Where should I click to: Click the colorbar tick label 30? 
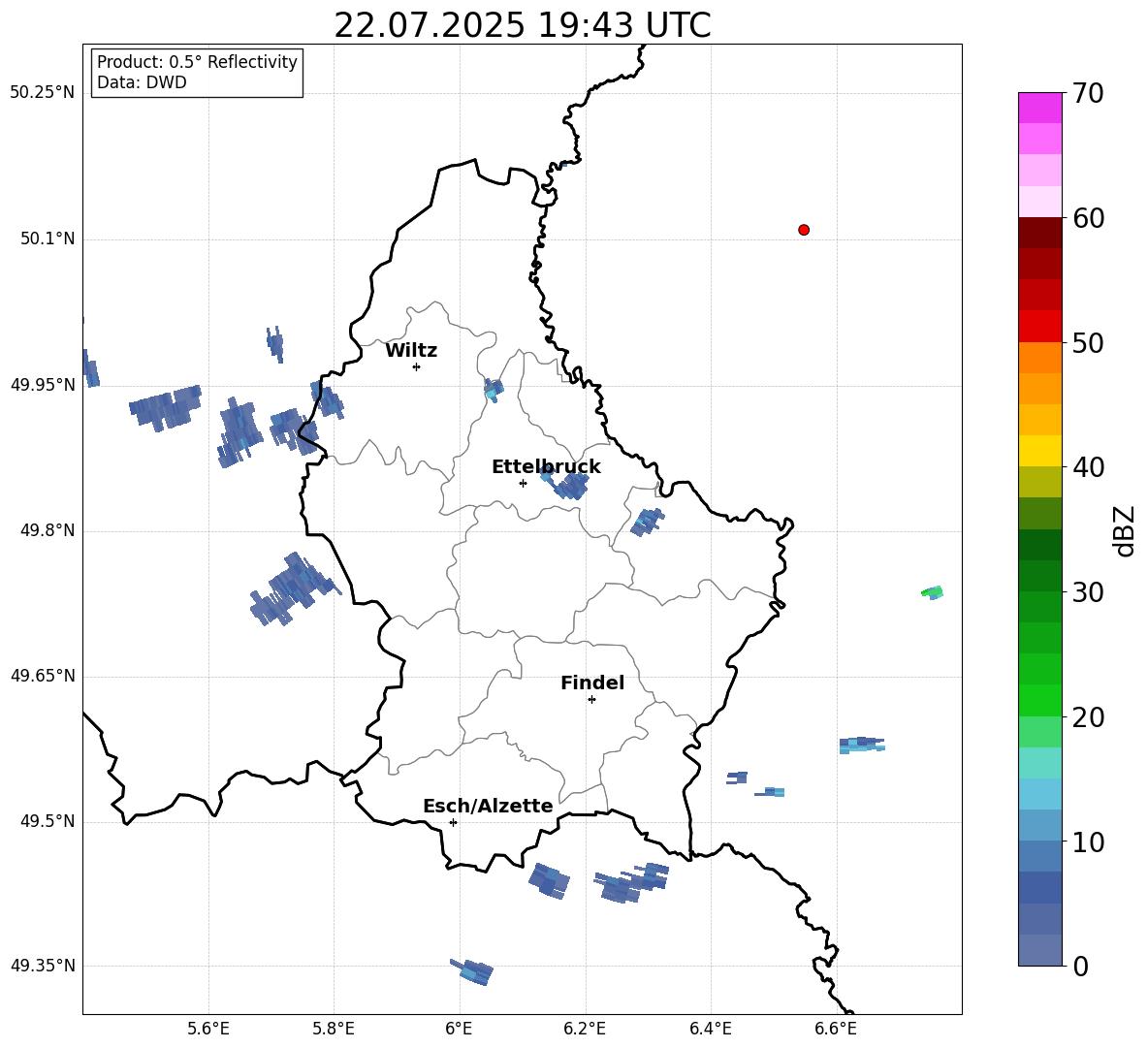[1089, 592]
